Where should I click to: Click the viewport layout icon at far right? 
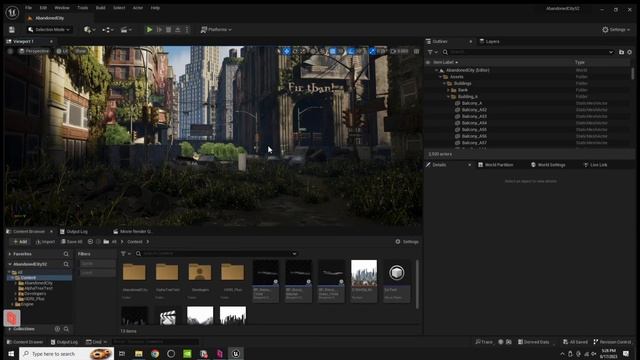pyautogui.click(x=416, y=51)
